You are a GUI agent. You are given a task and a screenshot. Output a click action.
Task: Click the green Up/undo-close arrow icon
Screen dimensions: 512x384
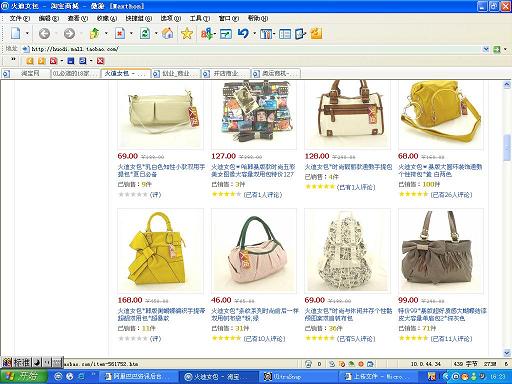coord(95,34)
